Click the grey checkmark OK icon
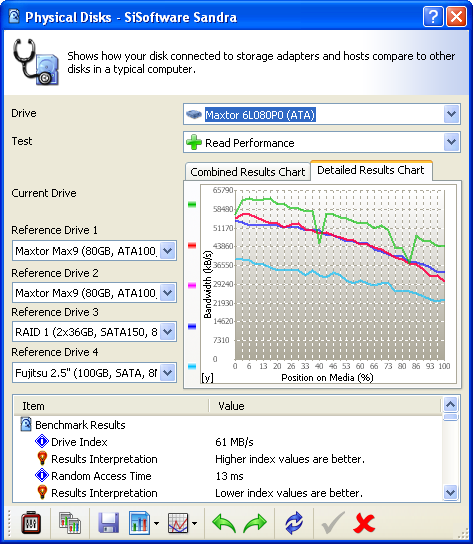Screen dimensions: 473x544 click(x=333, y=522)
